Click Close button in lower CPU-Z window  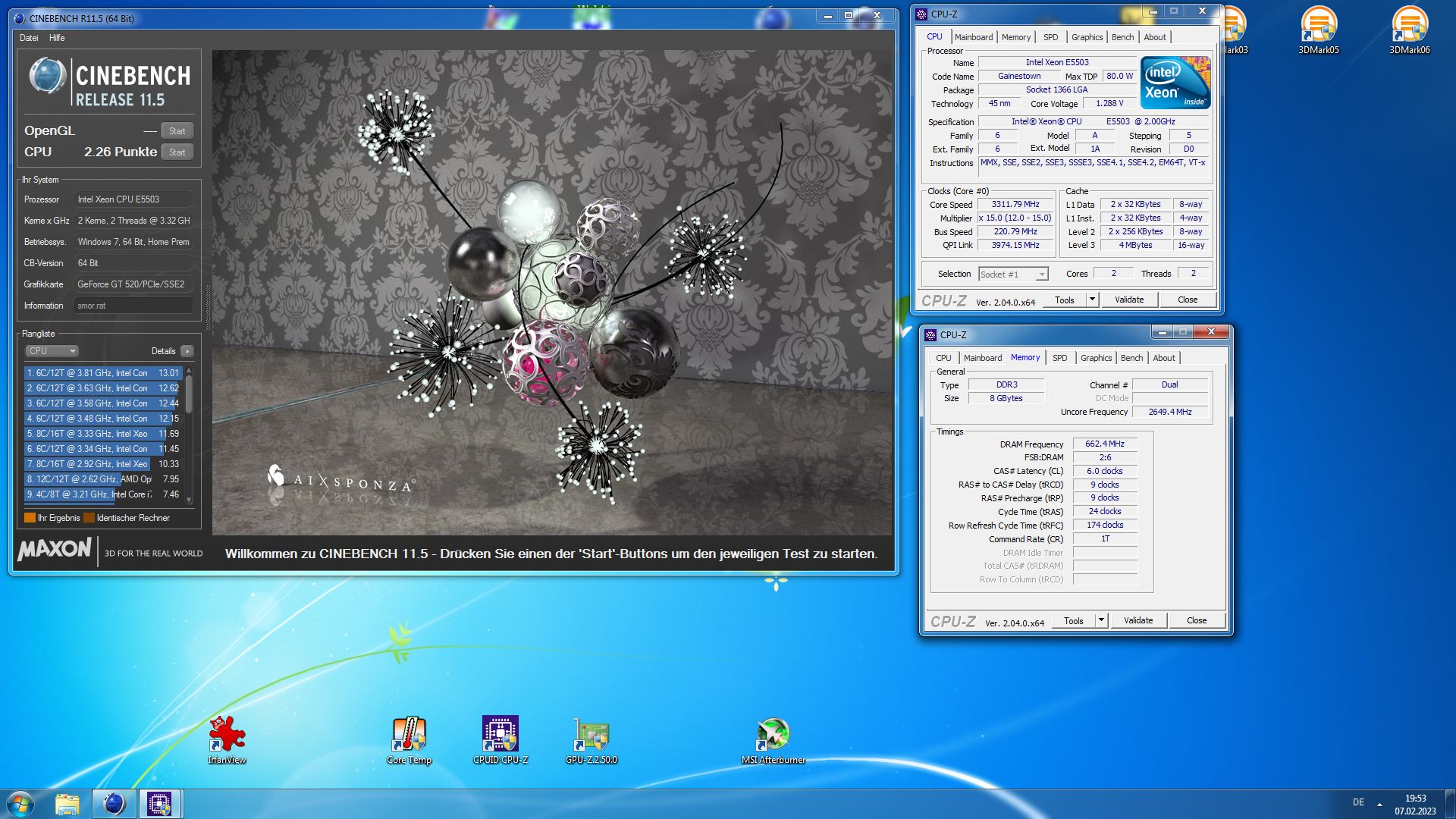[1197, 620]
